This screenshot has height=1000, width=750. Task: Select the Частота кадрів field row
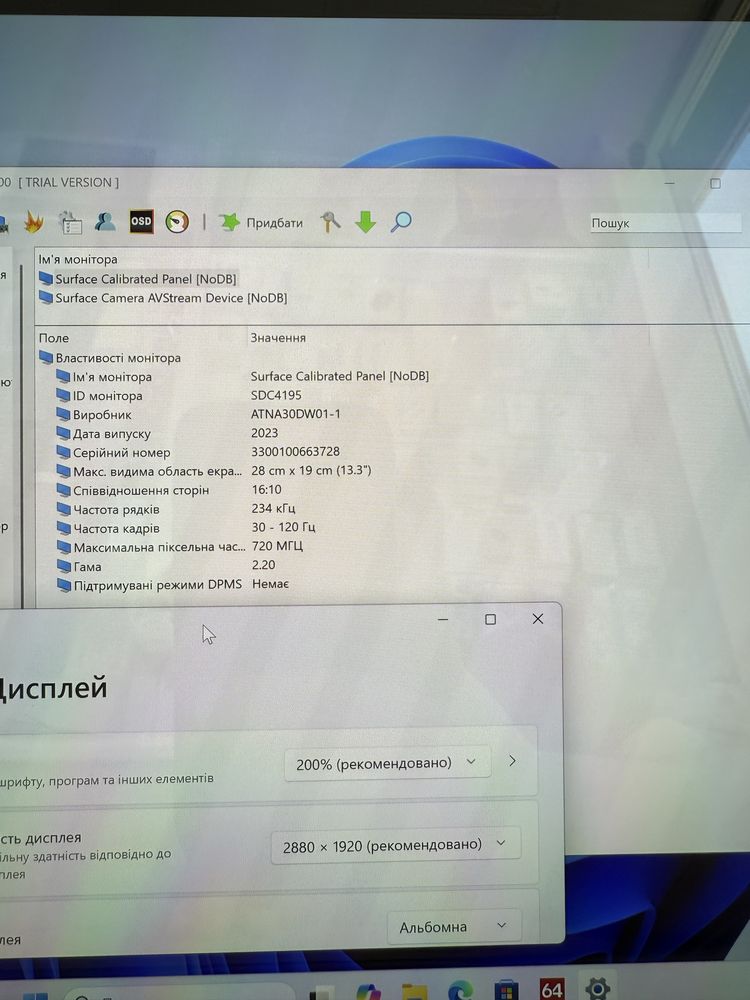108,529
